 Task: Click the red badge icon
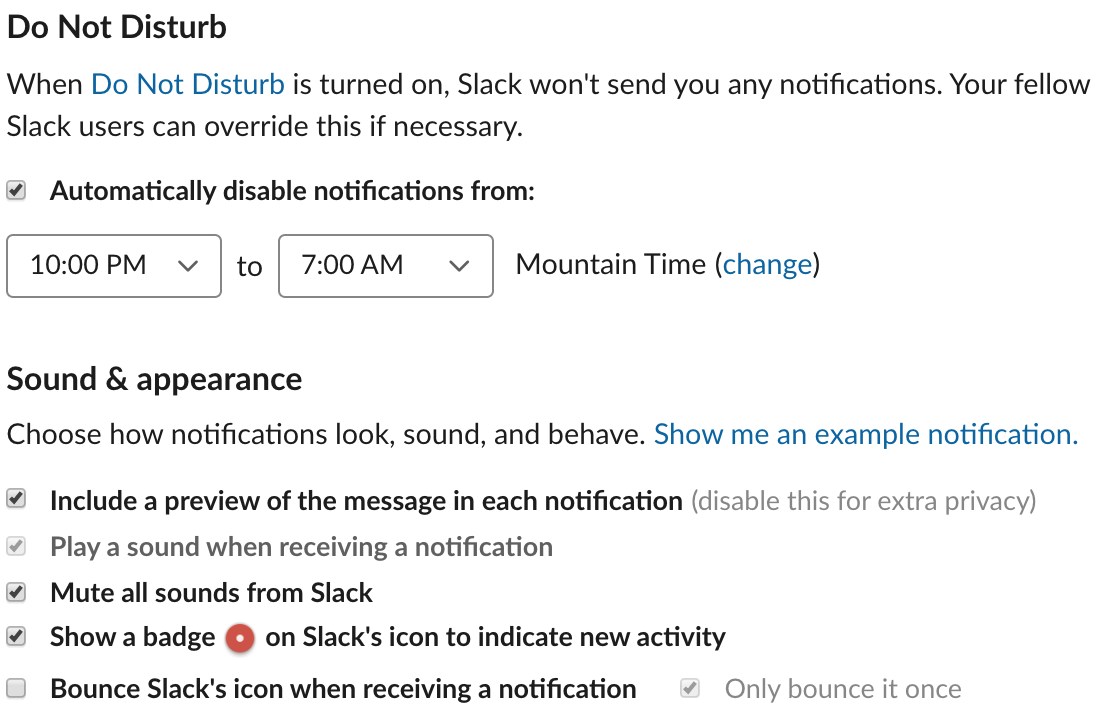240,638
